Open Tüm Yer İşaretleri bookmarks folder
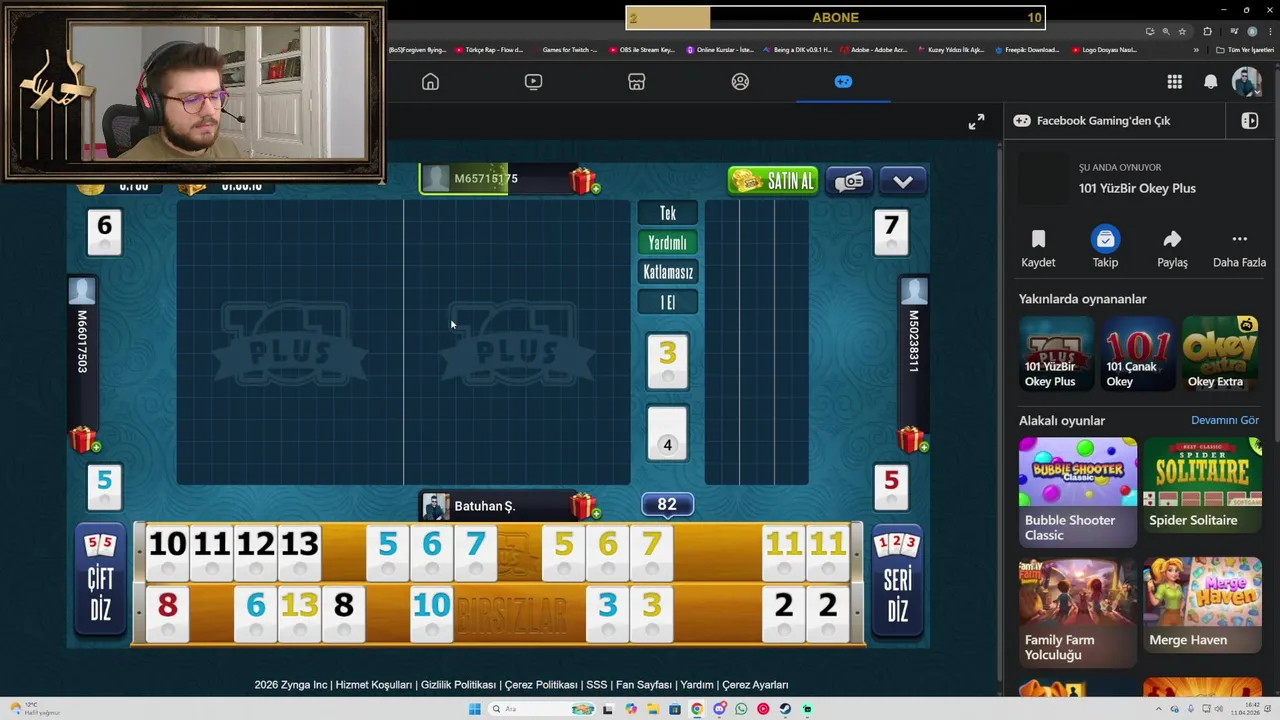The image size is (1280, 720). point(1247,49)
